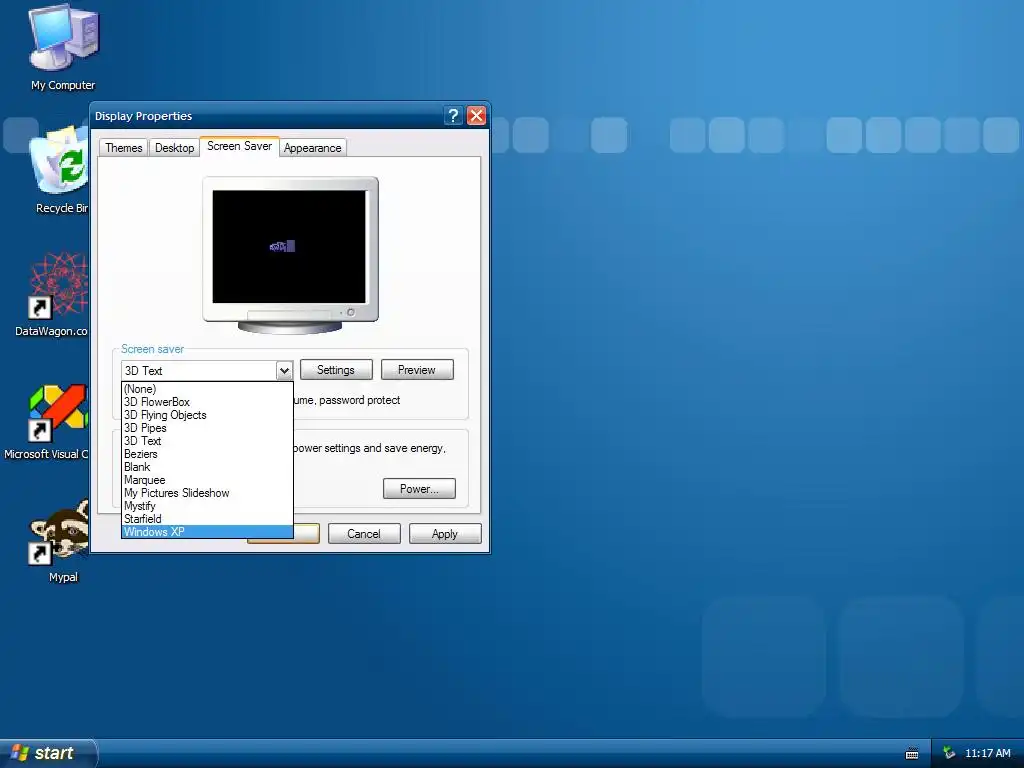Choose Mystify screen saver

click(207, 506)
